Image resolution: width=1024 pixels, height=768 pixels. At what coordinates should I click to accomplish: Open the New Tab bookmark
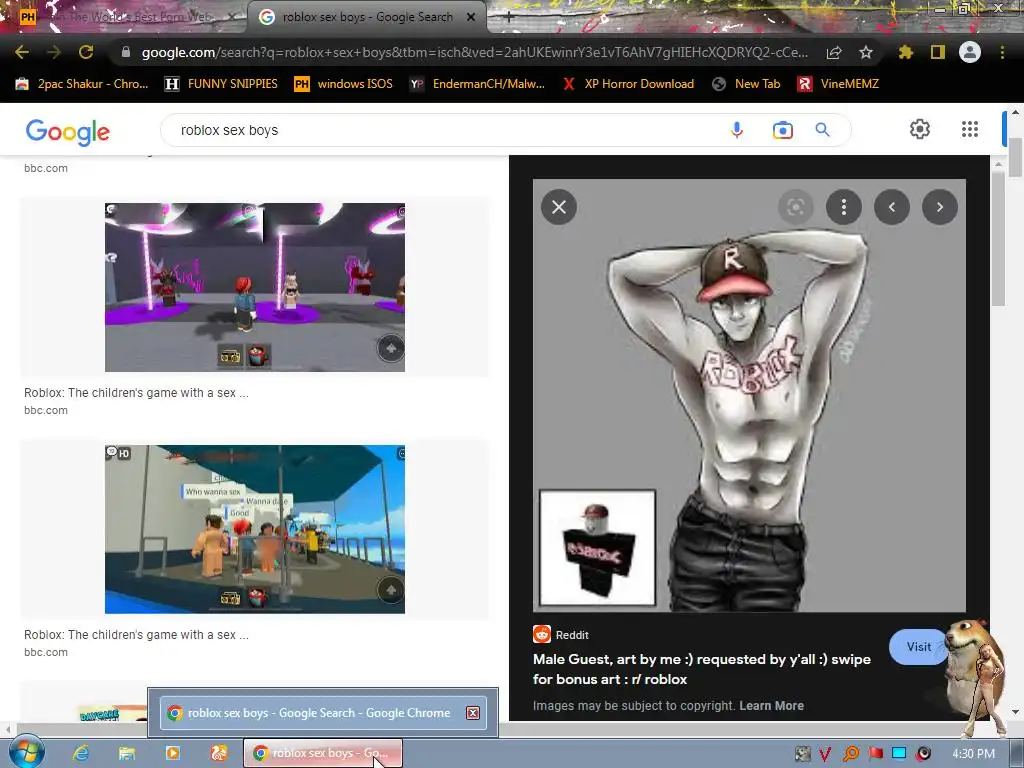pos(746,84)
